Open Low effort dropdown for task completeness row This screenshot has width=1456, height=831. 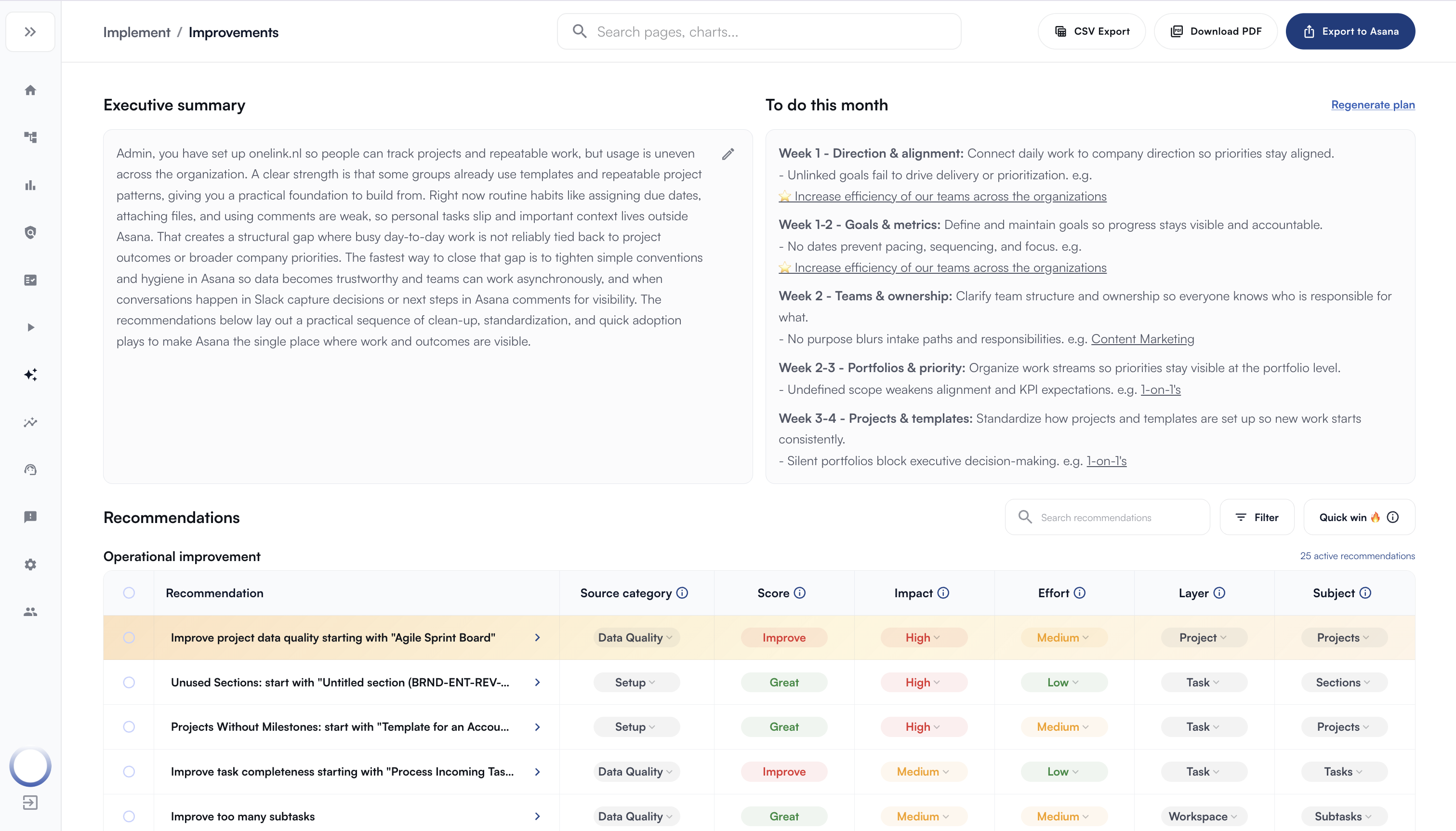(x=1064, y=772)
